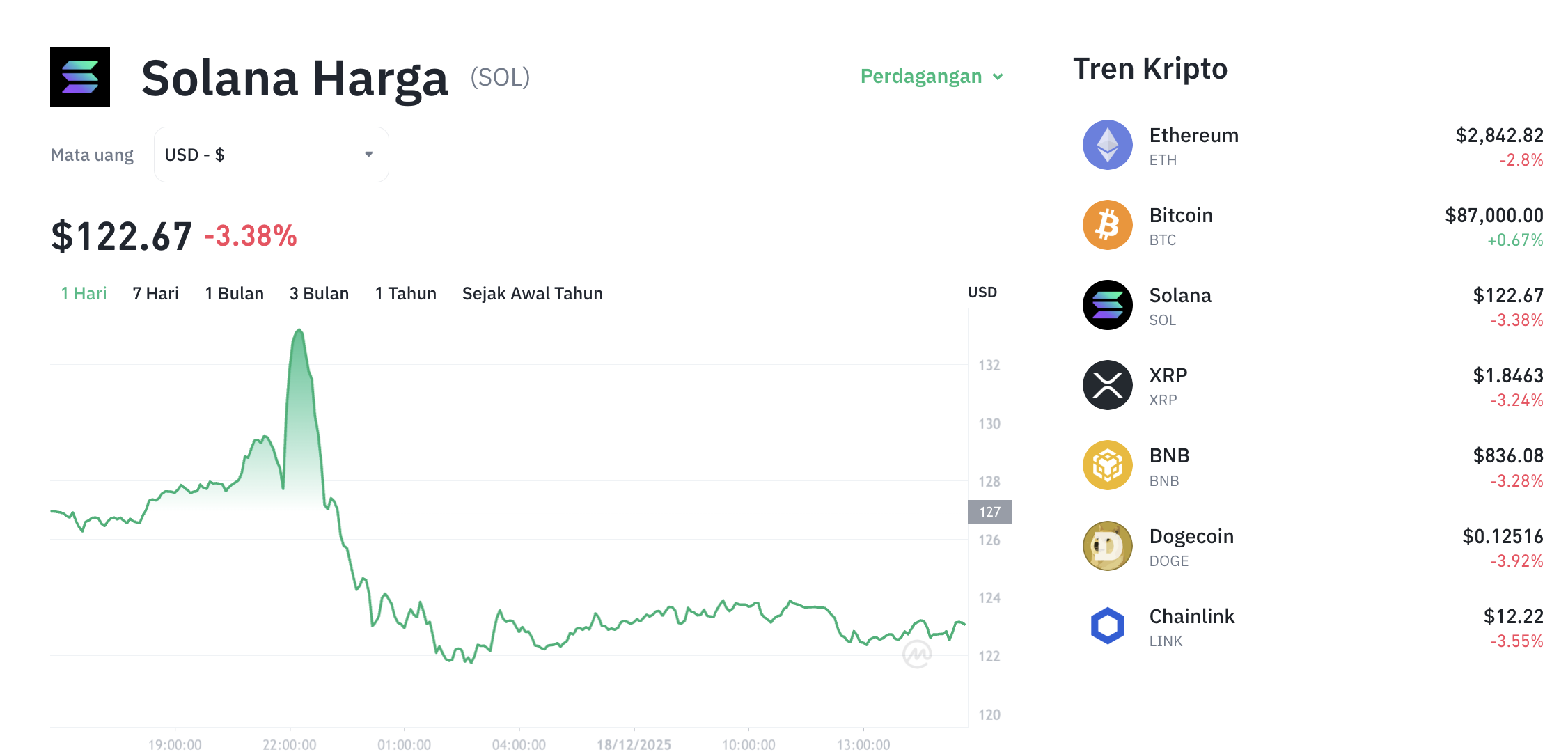
Task: Expand the Perdagangan dropdown
Action: coord(932,77)
